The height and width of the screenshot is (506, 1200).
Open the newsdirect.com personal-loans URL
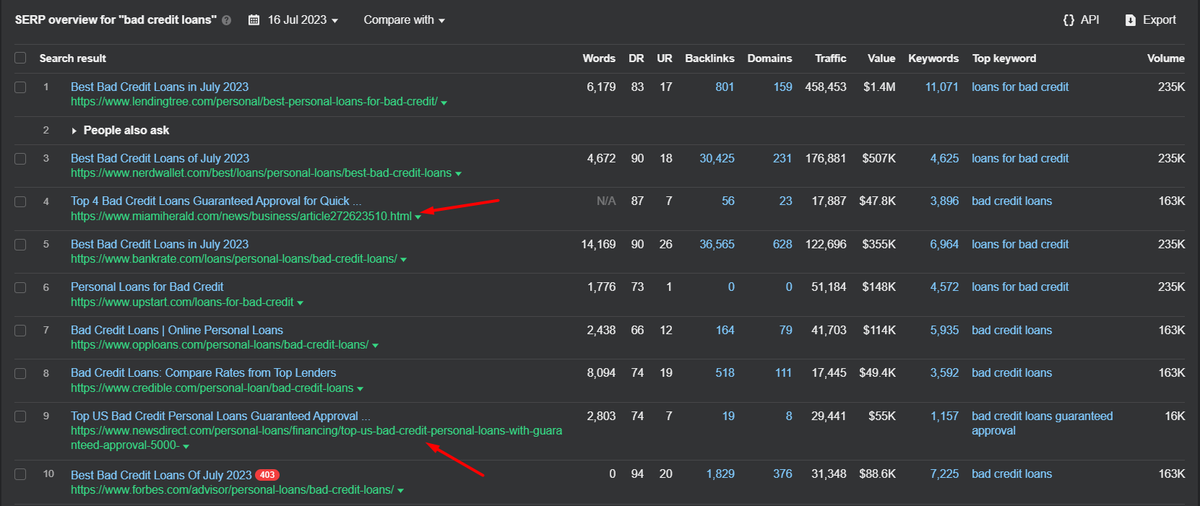(x=316, y=438)
